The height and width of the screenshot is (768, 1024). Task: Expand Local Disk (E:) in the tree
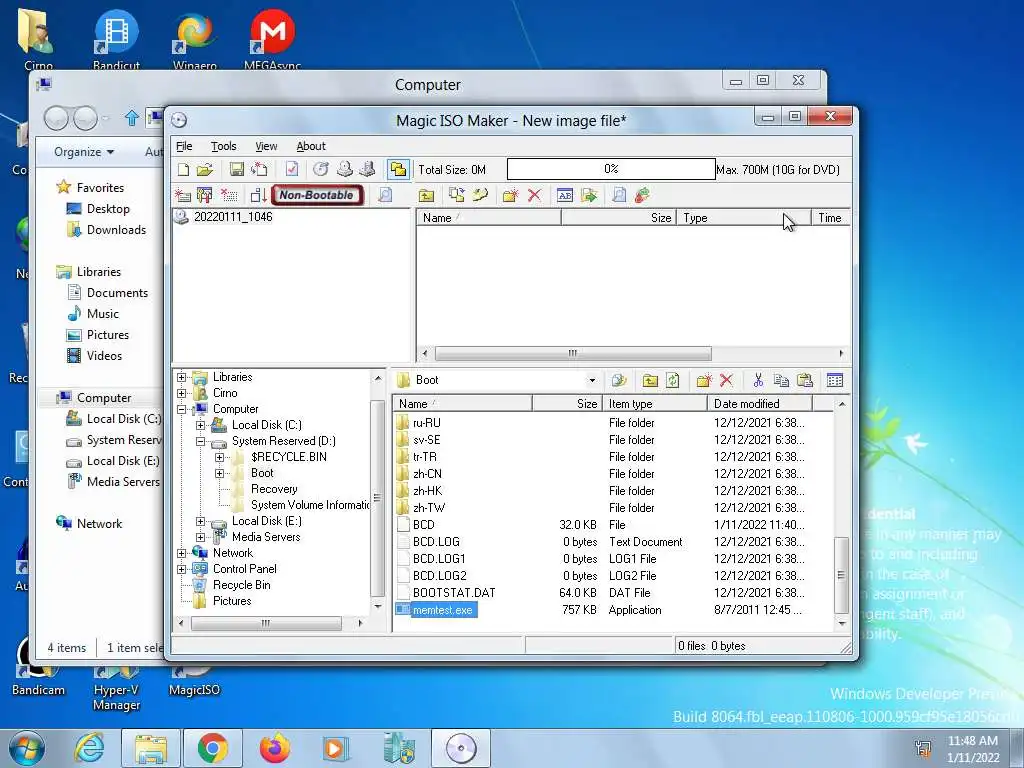pos(200,521)
